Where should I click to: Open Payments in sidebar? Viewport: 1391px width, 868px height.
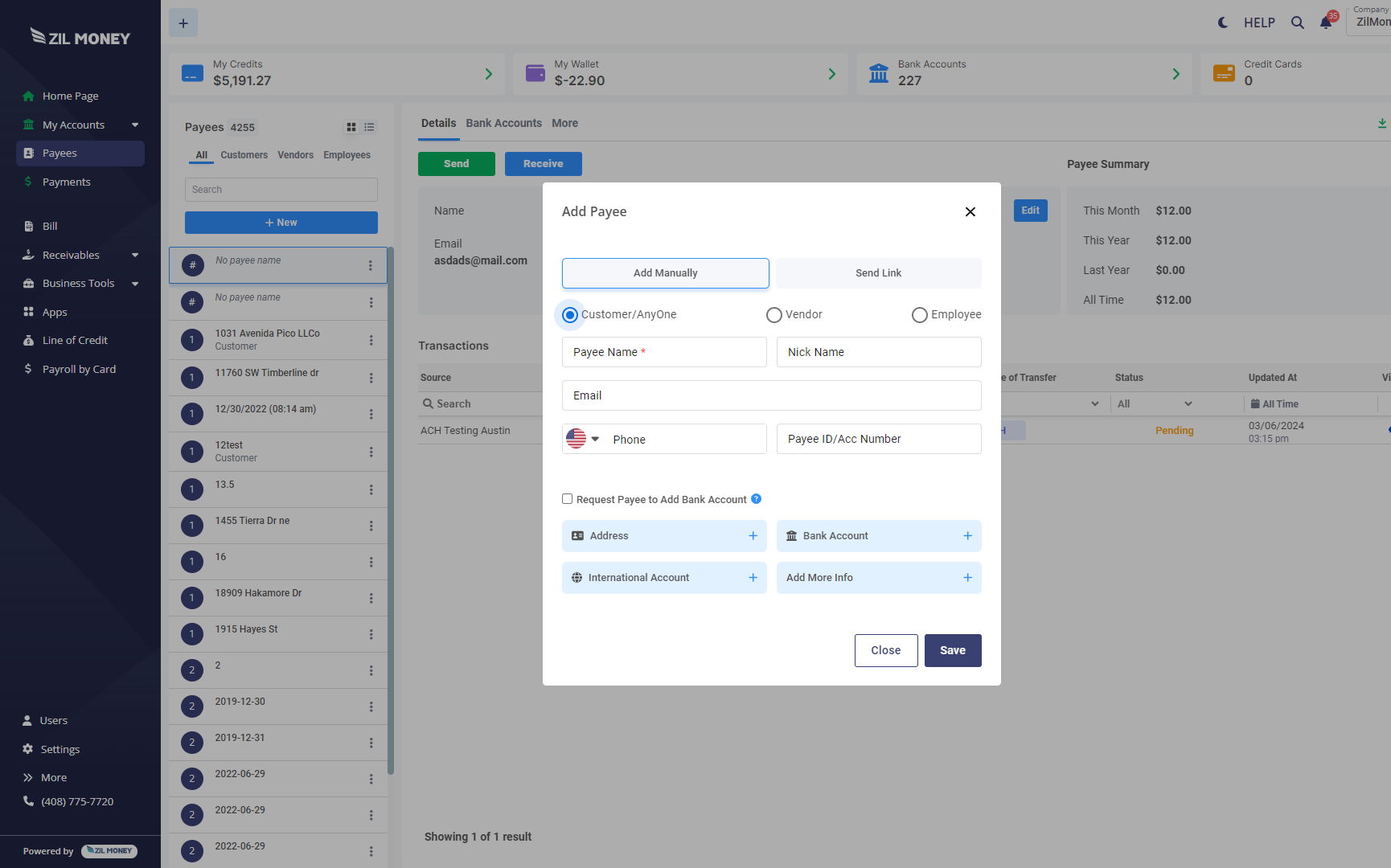point(66,182)
